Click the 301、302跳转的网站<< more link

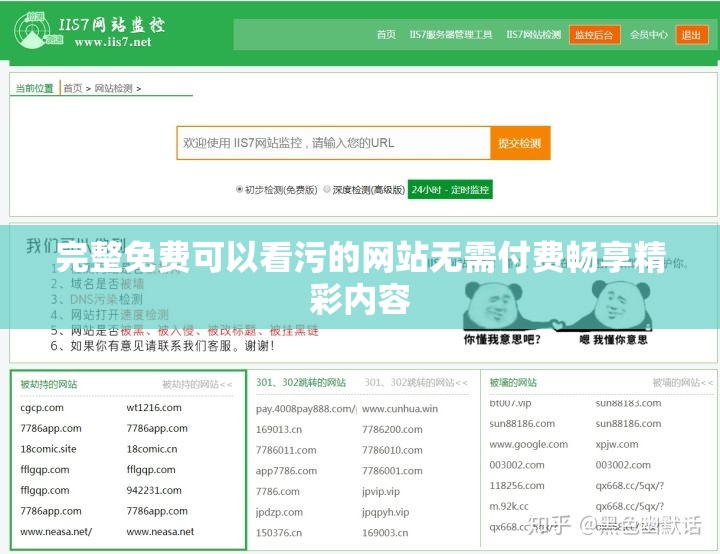tap(416, 383)
